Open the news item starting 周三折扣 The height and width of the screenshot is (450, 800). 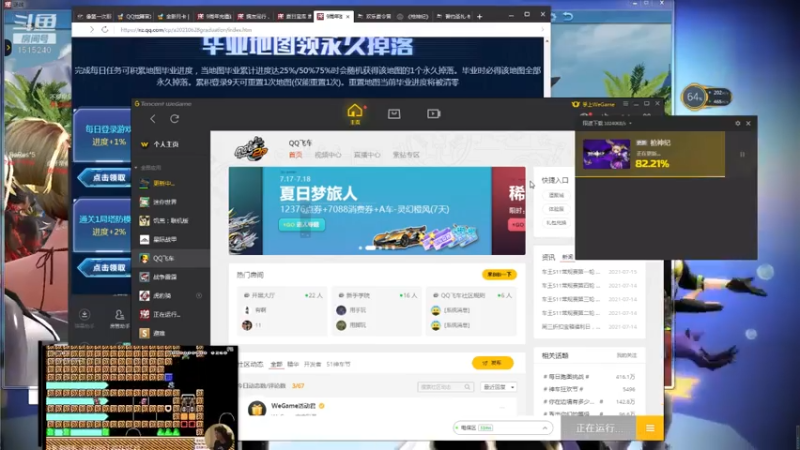(589, 327)
